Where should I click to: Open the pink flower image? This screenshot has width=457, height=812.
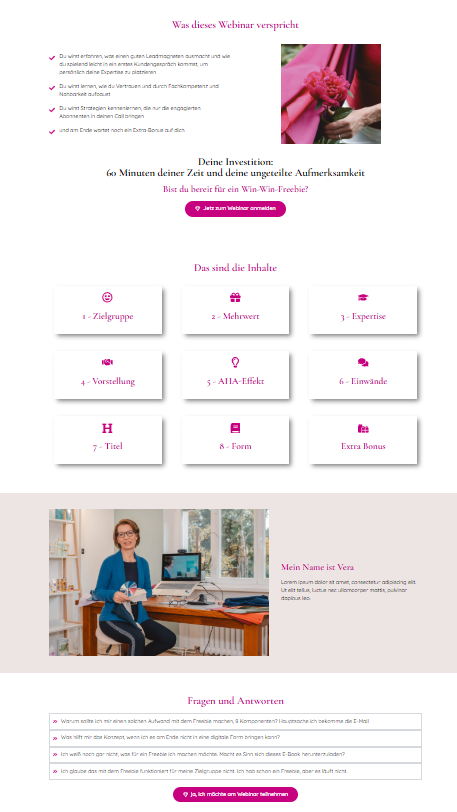(331, 94)
